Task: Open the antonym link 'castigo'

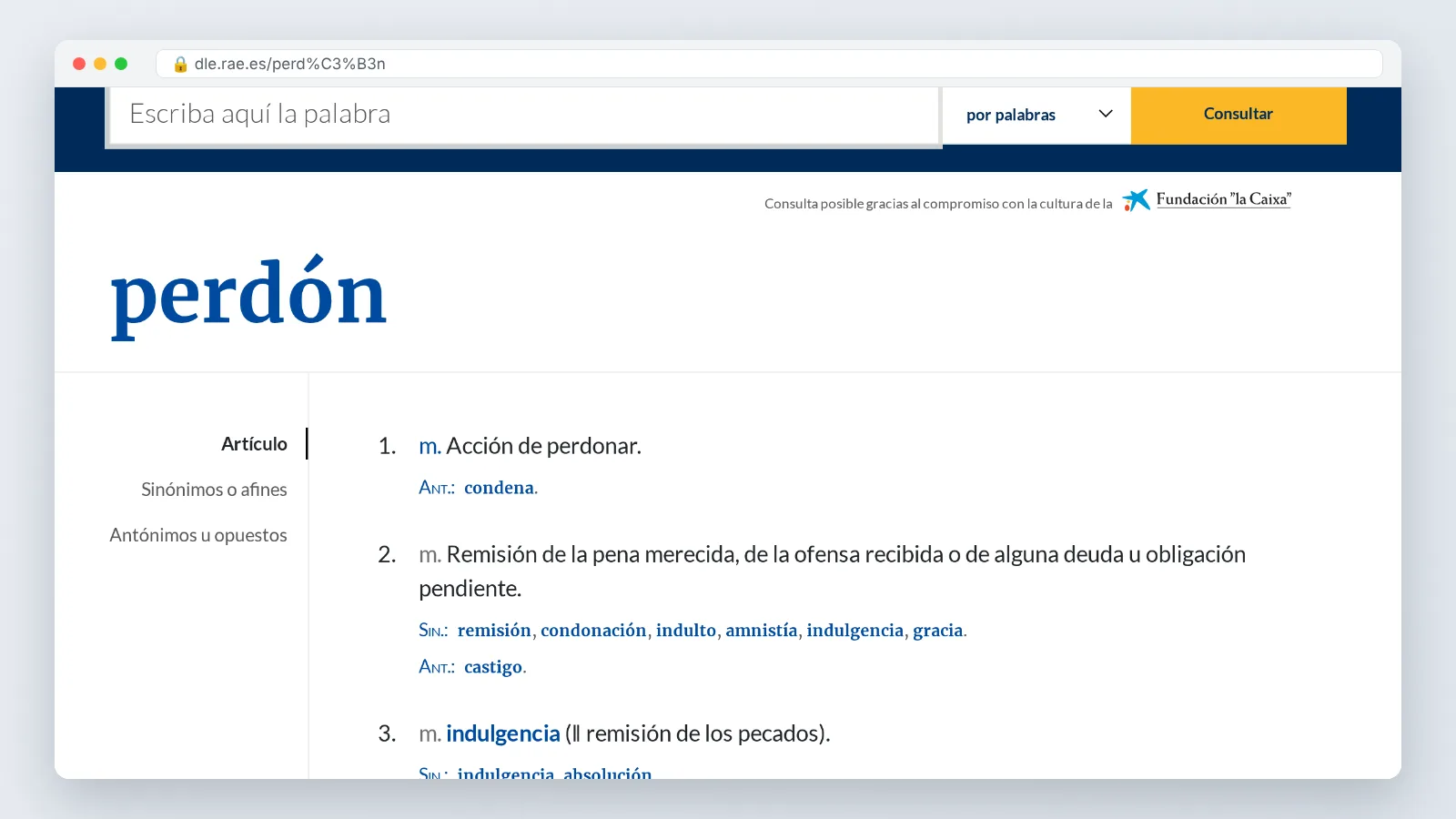Action: pyautogui.click(x=493, y=667)
